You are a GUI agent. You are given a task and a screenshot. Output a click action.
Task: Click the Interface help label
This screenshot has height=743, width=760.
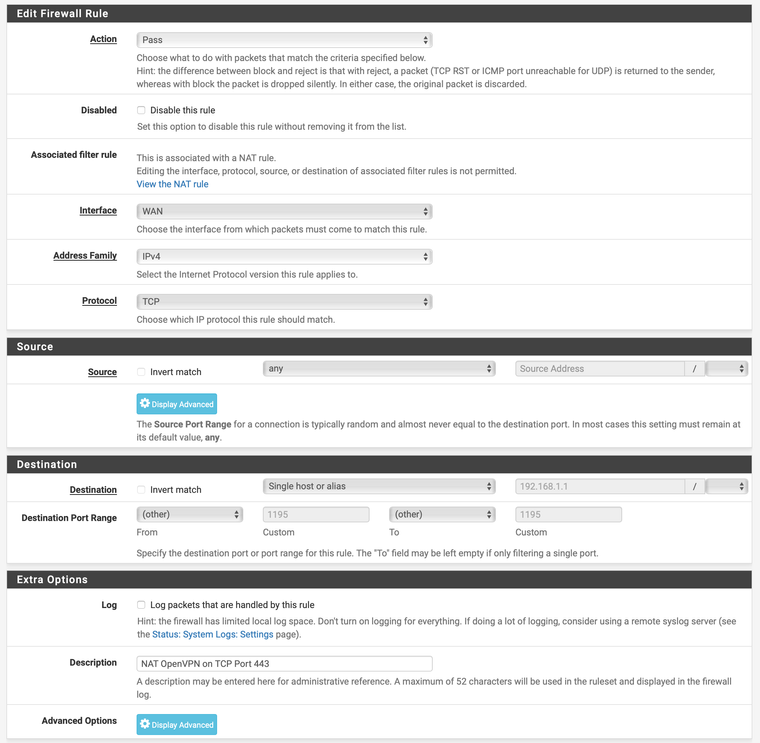pyautogui.click(x=98, y=210)
